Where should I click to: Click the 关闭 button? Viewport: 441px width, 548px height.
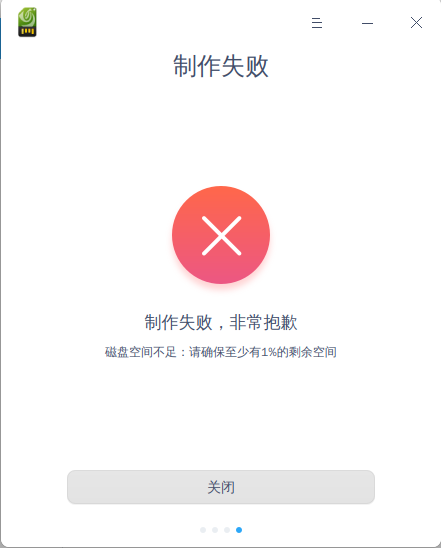[x=221, y=487]
